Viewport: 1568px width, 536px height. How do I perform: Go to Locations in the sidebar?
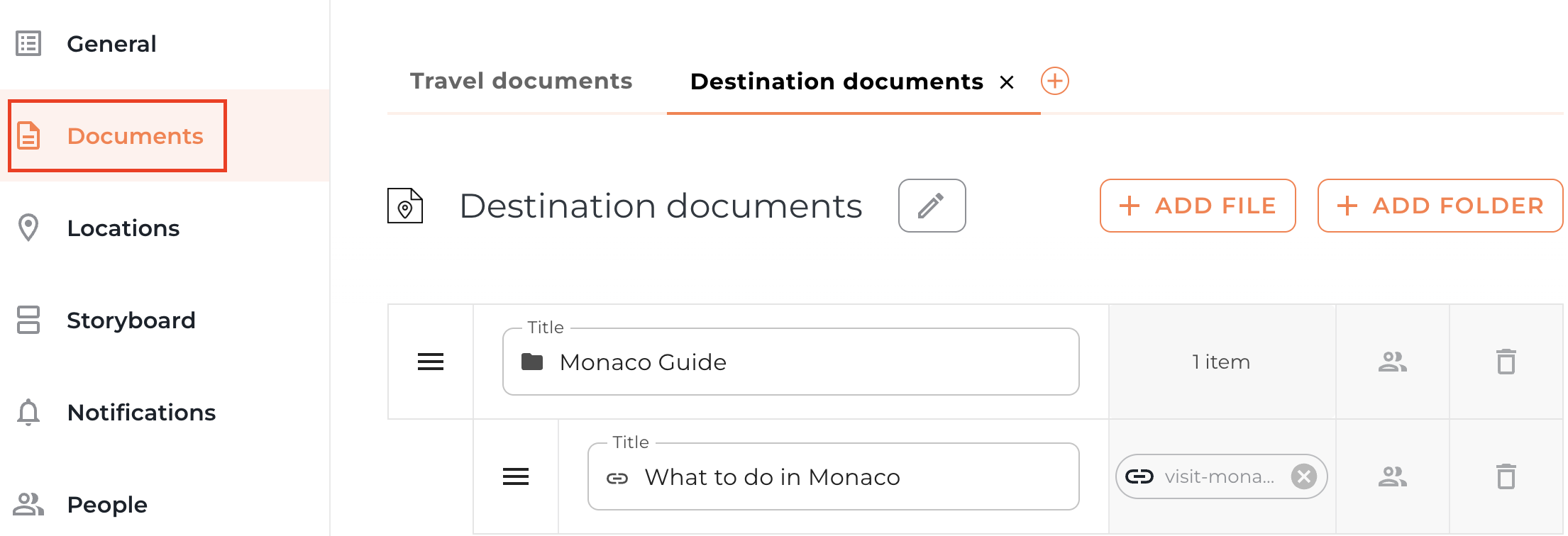tap(123, 228)
